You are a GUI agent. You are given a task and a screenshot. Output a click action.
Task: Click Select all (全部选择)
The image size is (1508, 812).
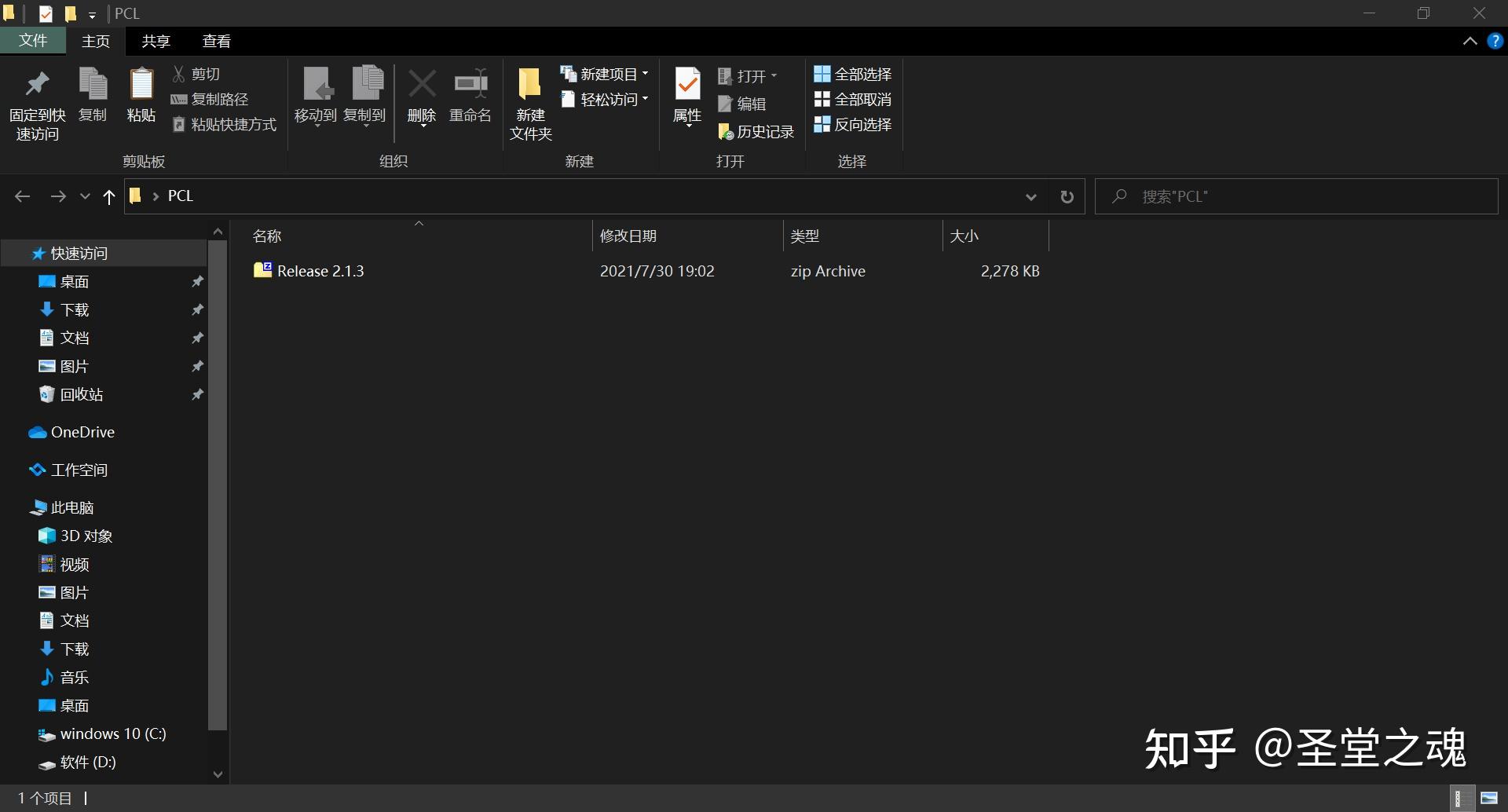tap(853, 74)
